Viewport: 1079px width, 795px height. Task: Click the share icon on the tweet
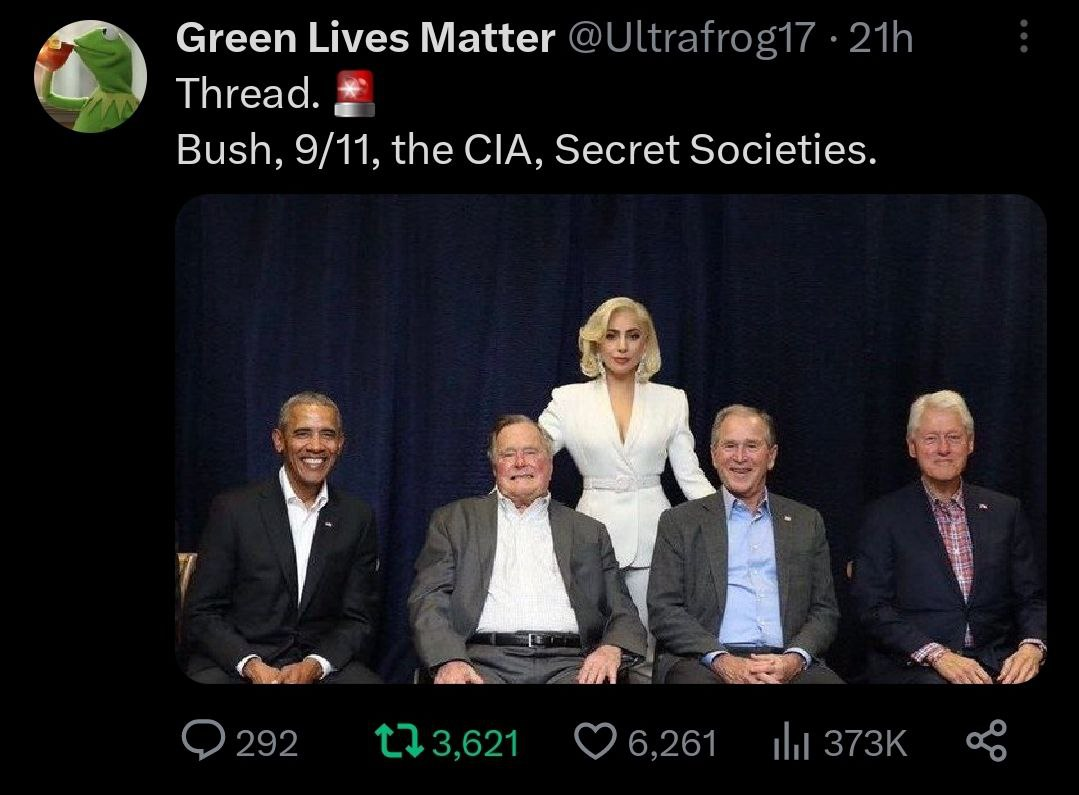(x=986, y=742)
